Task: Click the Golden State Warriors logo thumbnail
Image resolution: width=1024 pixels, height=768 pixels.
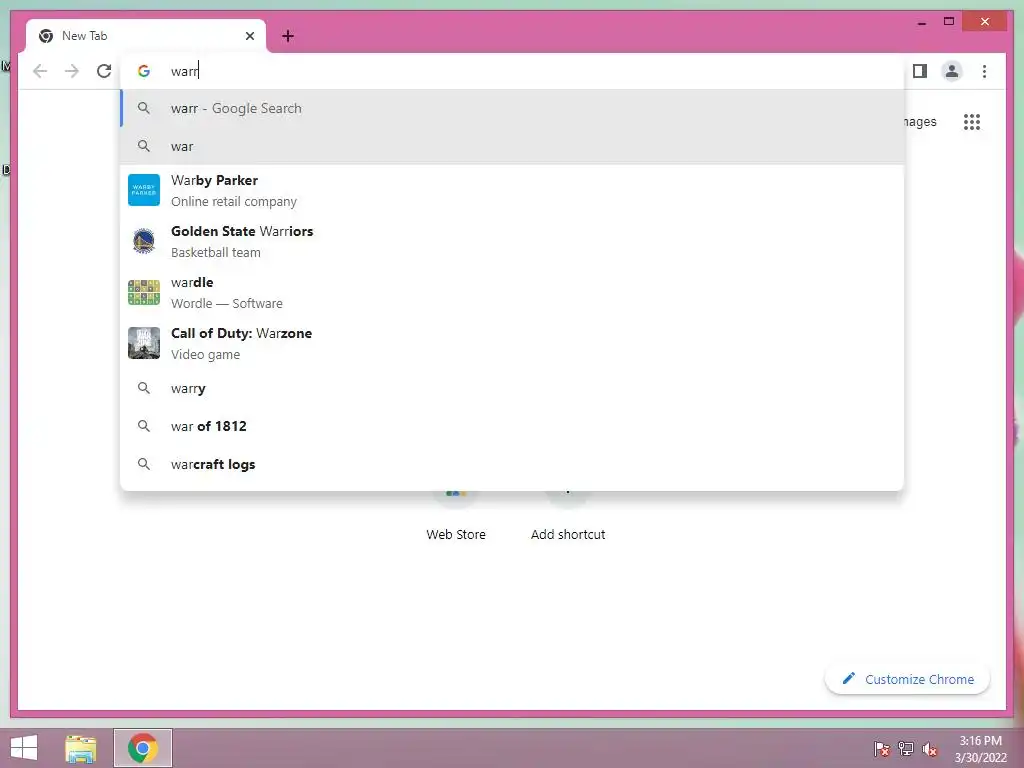Action: click(144, 241)
